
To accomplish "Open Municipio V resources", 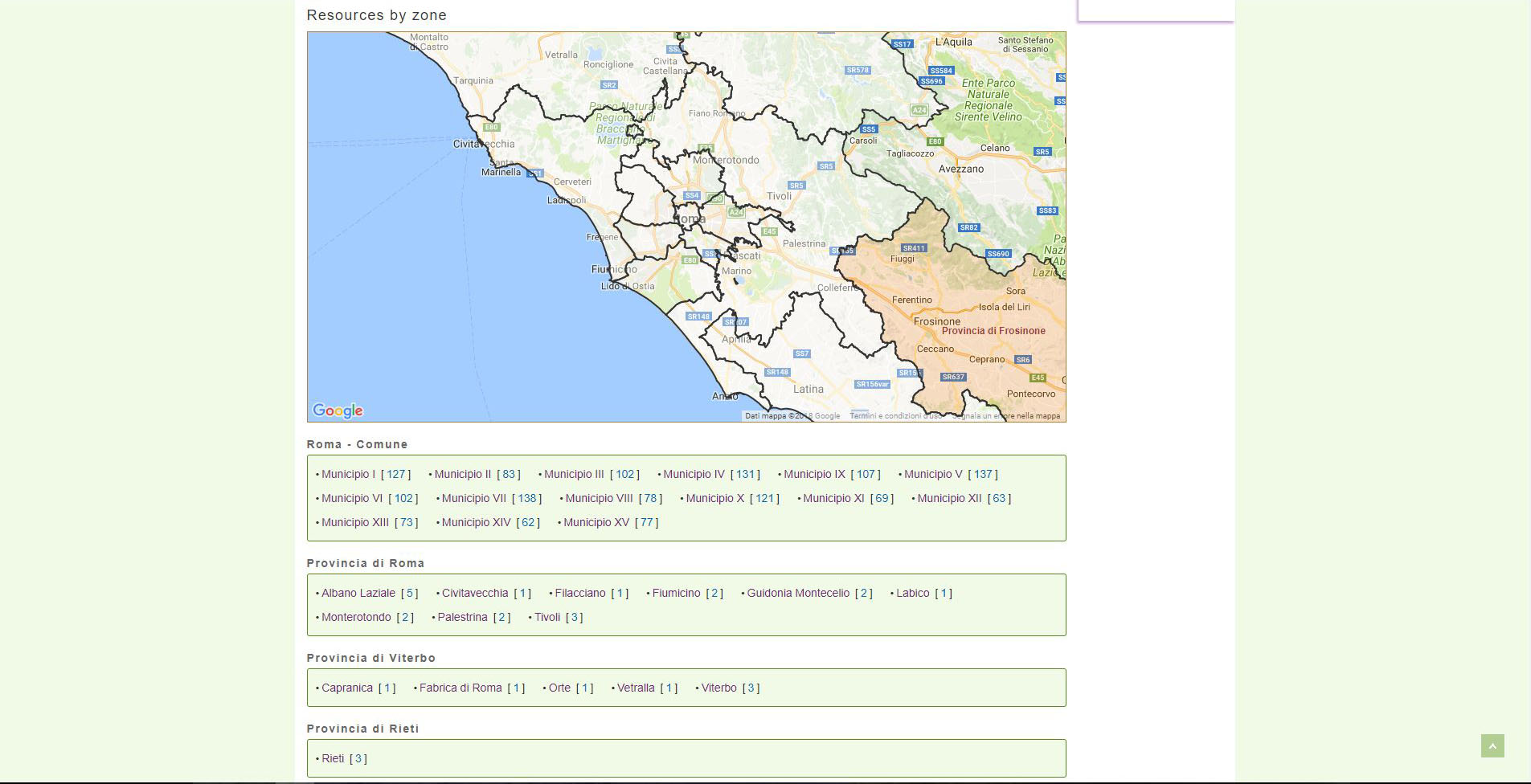I will click(x=933, y=474).
